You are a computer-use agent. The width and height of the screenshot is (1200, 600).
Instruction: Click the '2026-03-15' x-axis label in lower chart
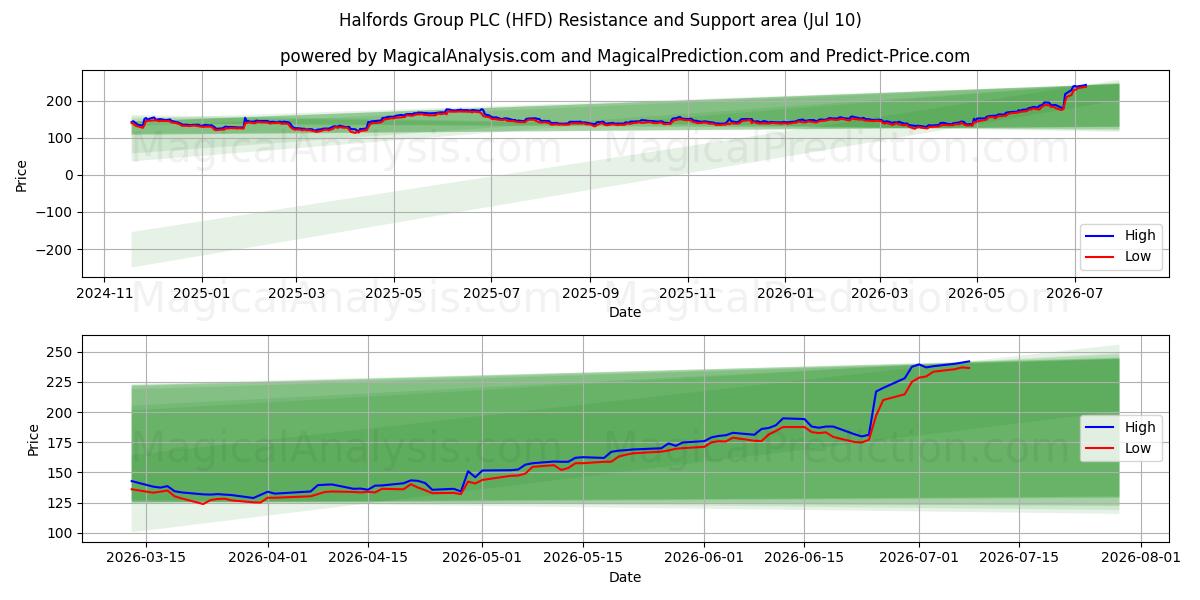tap(146, 560)
